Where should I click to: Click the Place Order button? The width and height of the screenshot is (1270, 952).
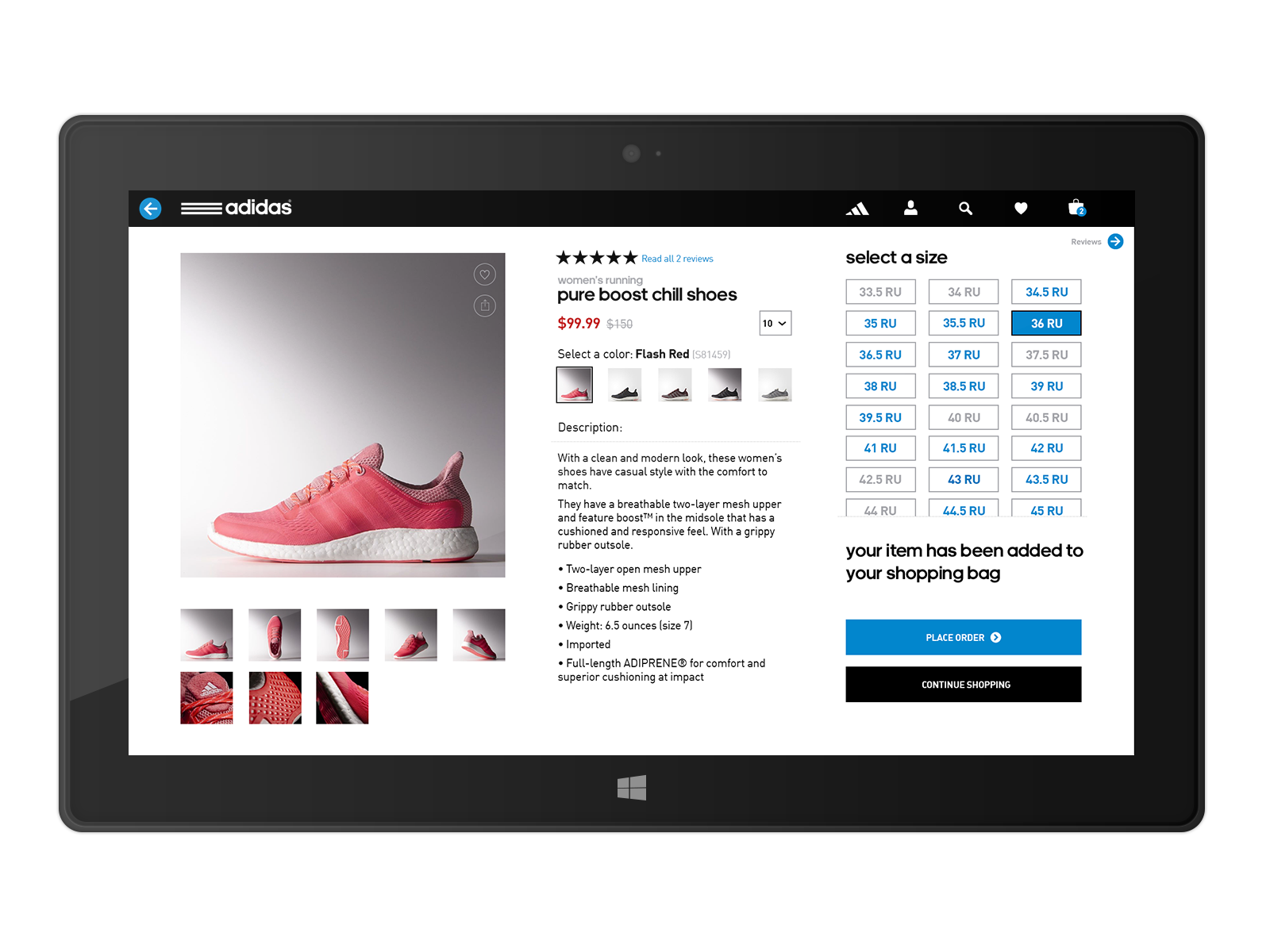point(963,637)
